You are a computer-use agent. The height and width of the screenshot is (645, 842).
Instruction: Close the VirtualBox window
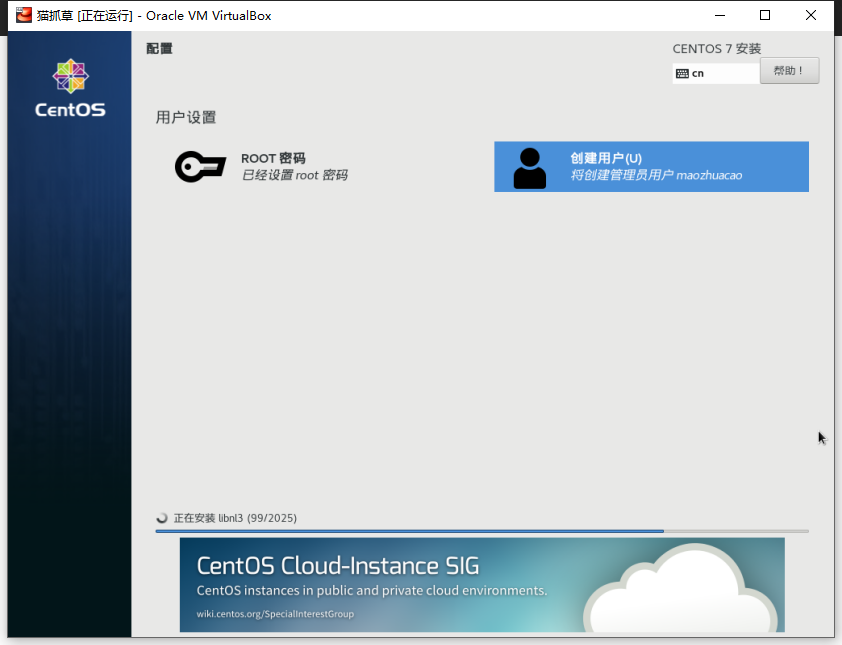pyautogui.click(x=811, y=16)
